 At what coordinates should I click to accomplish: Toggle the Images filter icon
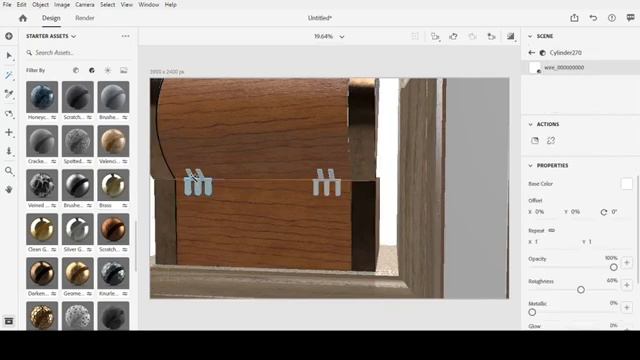(124, 70)
